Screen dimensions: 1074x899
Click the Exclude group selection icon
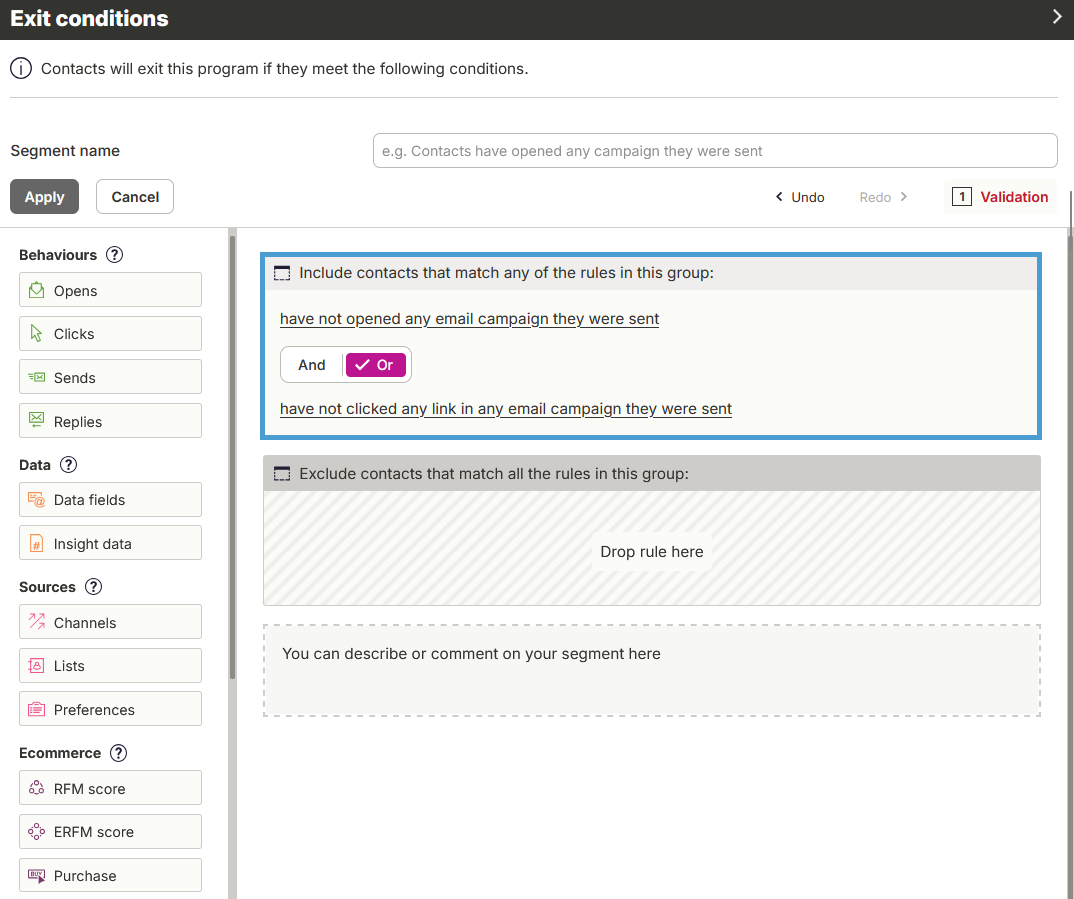[x=282, y=474]
